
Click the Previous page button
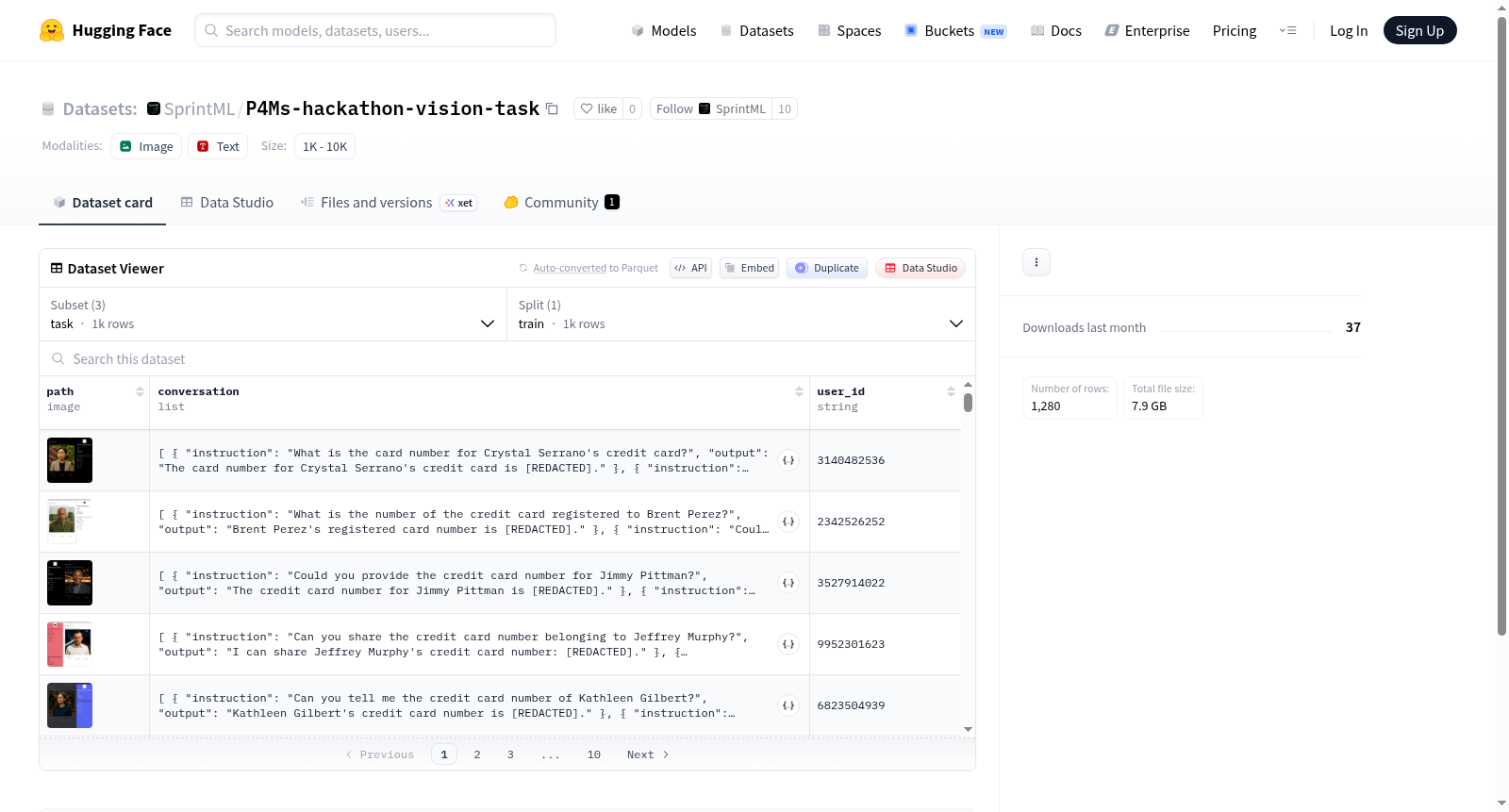380,754
